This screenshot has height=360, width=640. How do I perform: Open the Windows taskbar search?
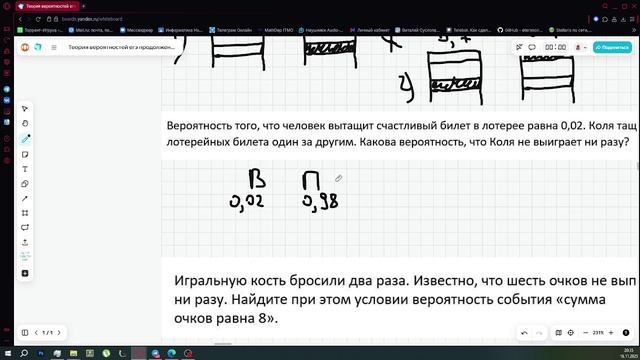tap(24, 353)
